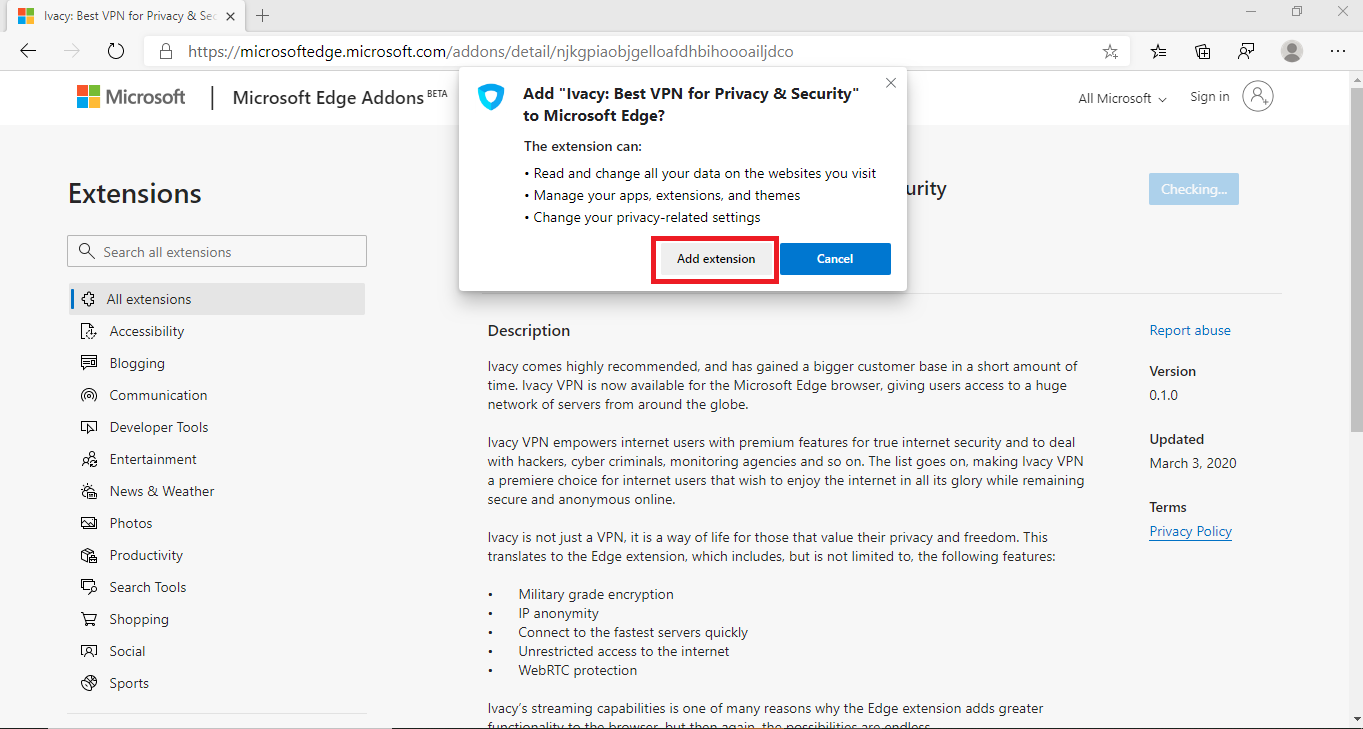Select the Shopping cart category icon
Screen dimensions: 1363x729
[89, 619]
